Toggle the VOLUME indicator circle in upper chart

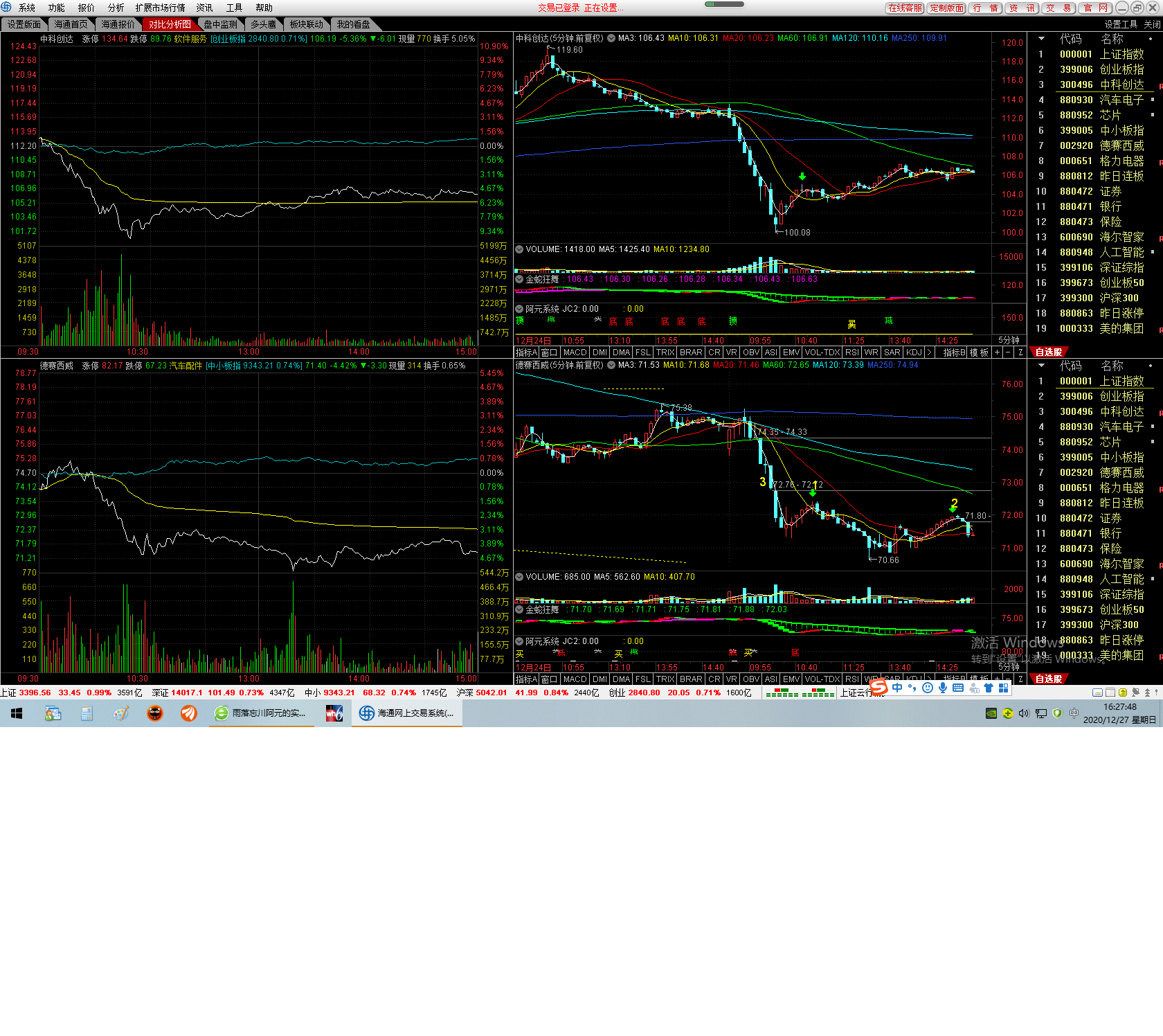click(x=519, y=249)
